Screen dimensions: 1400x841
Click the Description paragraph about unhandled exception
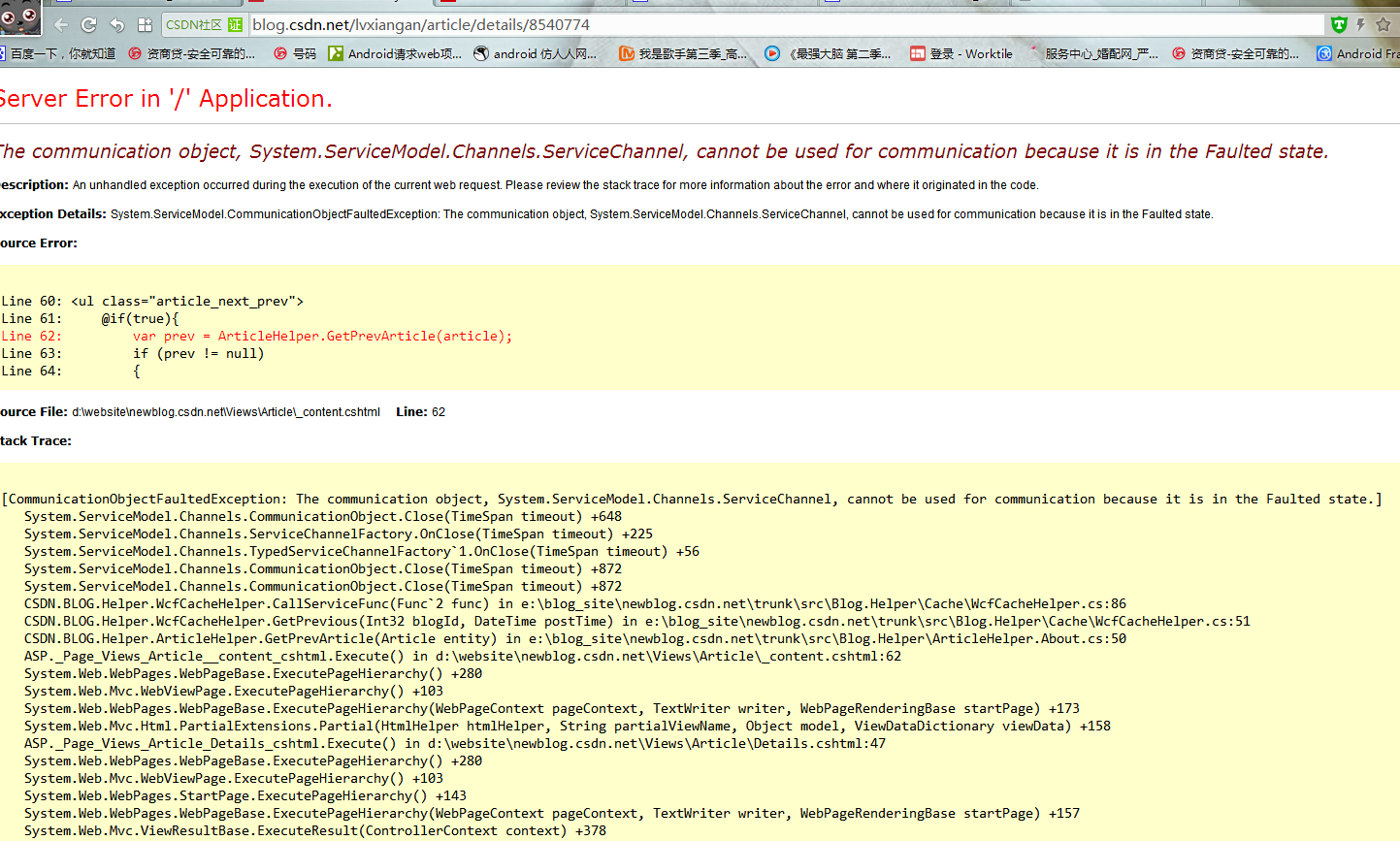point(519,184)
